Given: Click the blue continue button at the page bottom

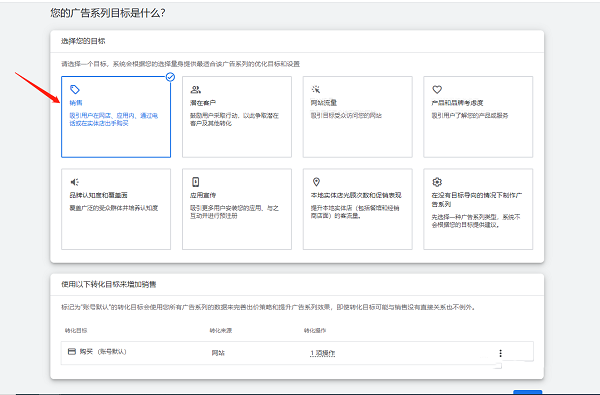Looking at the screenshot, I should [527, 392].
